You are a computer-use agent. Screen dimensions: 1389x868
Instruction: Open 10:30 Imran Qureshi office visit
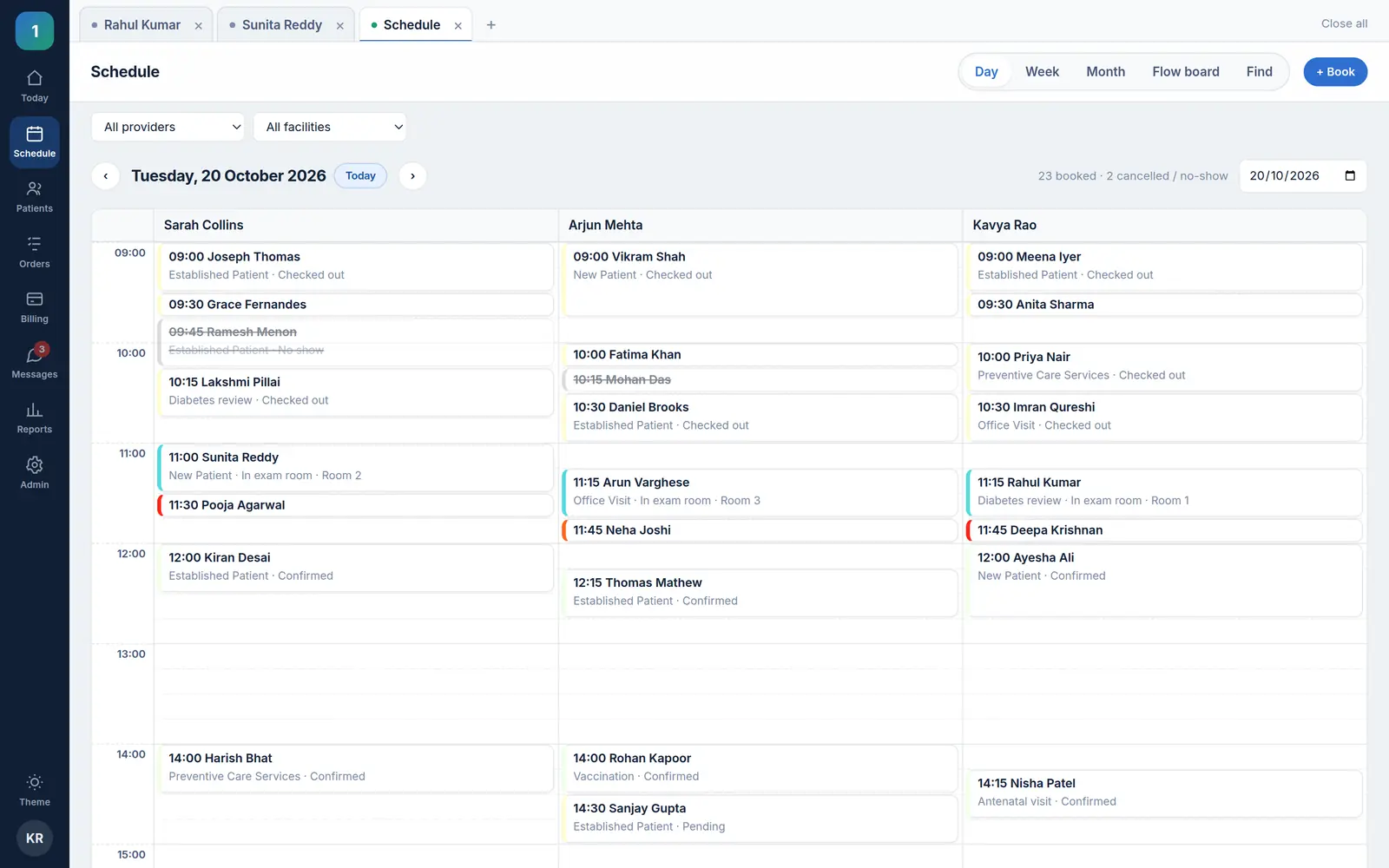point(1164,418)
